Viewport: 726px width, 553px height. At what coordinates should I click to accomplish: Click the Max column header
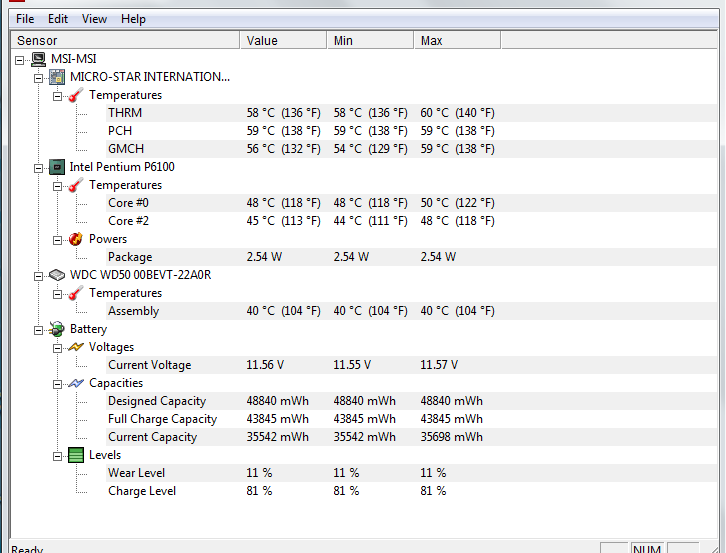point(457,40)
